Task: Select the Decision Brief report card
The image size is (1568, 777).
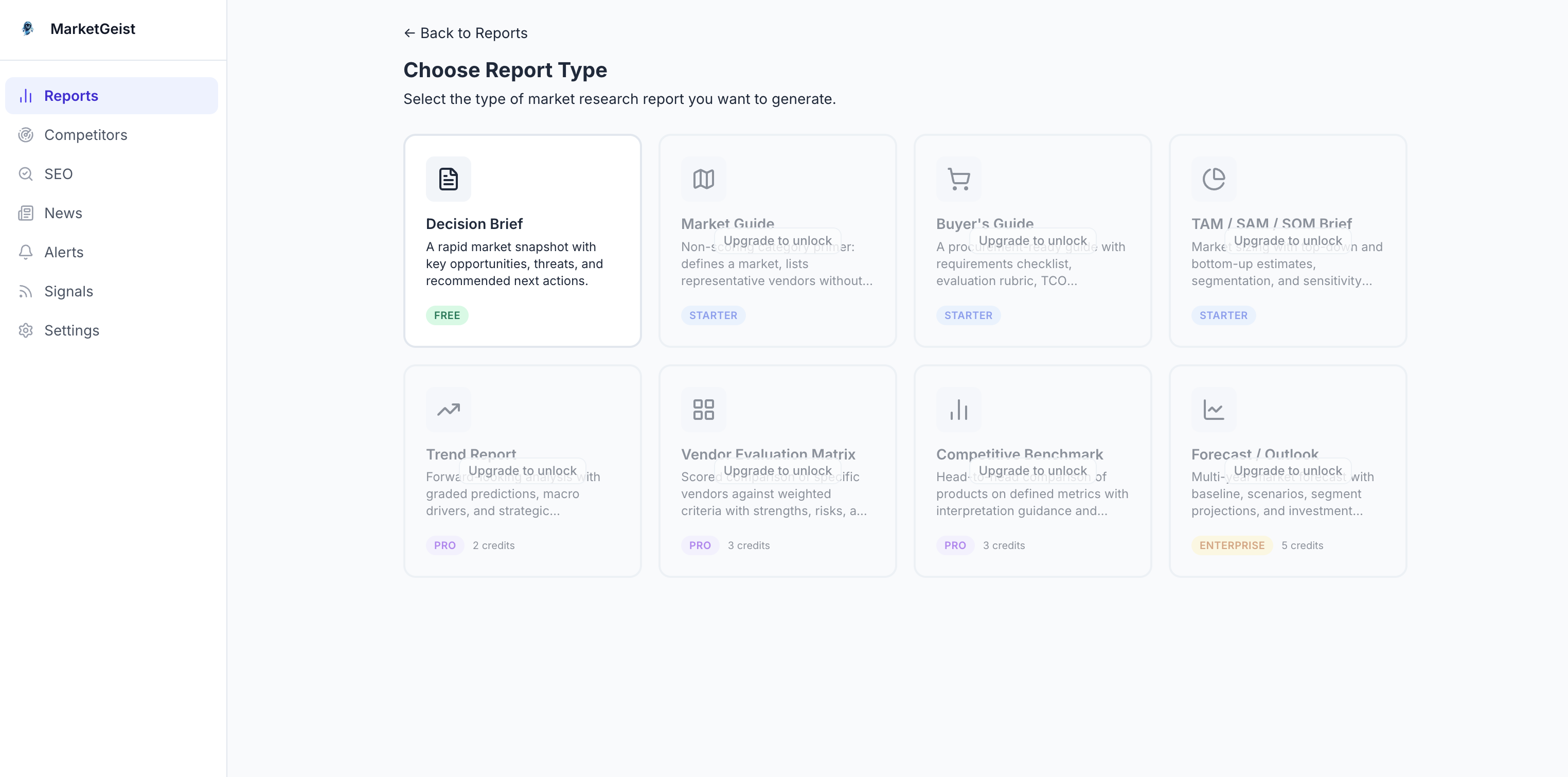Action: pos(522,240)
